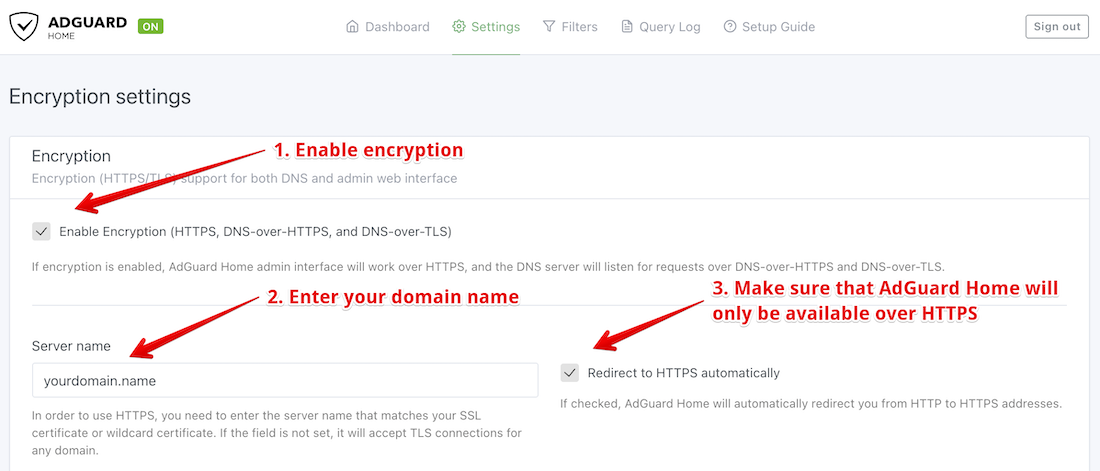This screenshot has height=471, width=1100.
Task: Click the green ON status badge
Action: coord(150,27)
